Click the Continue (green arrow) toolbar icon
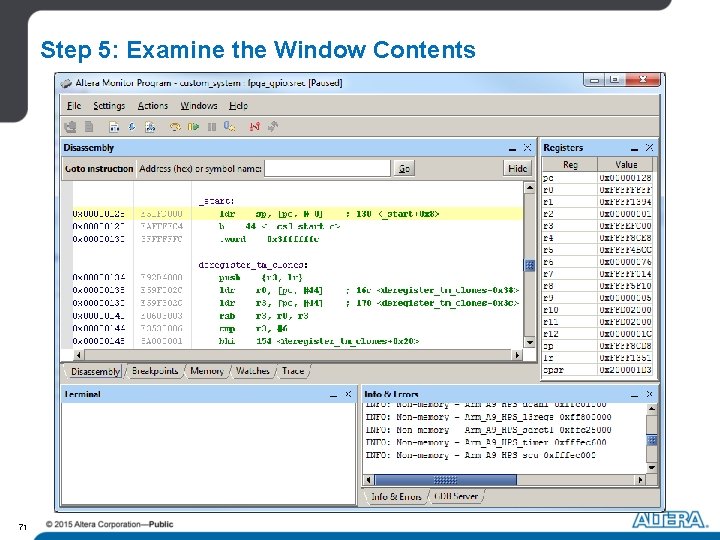 193,127
